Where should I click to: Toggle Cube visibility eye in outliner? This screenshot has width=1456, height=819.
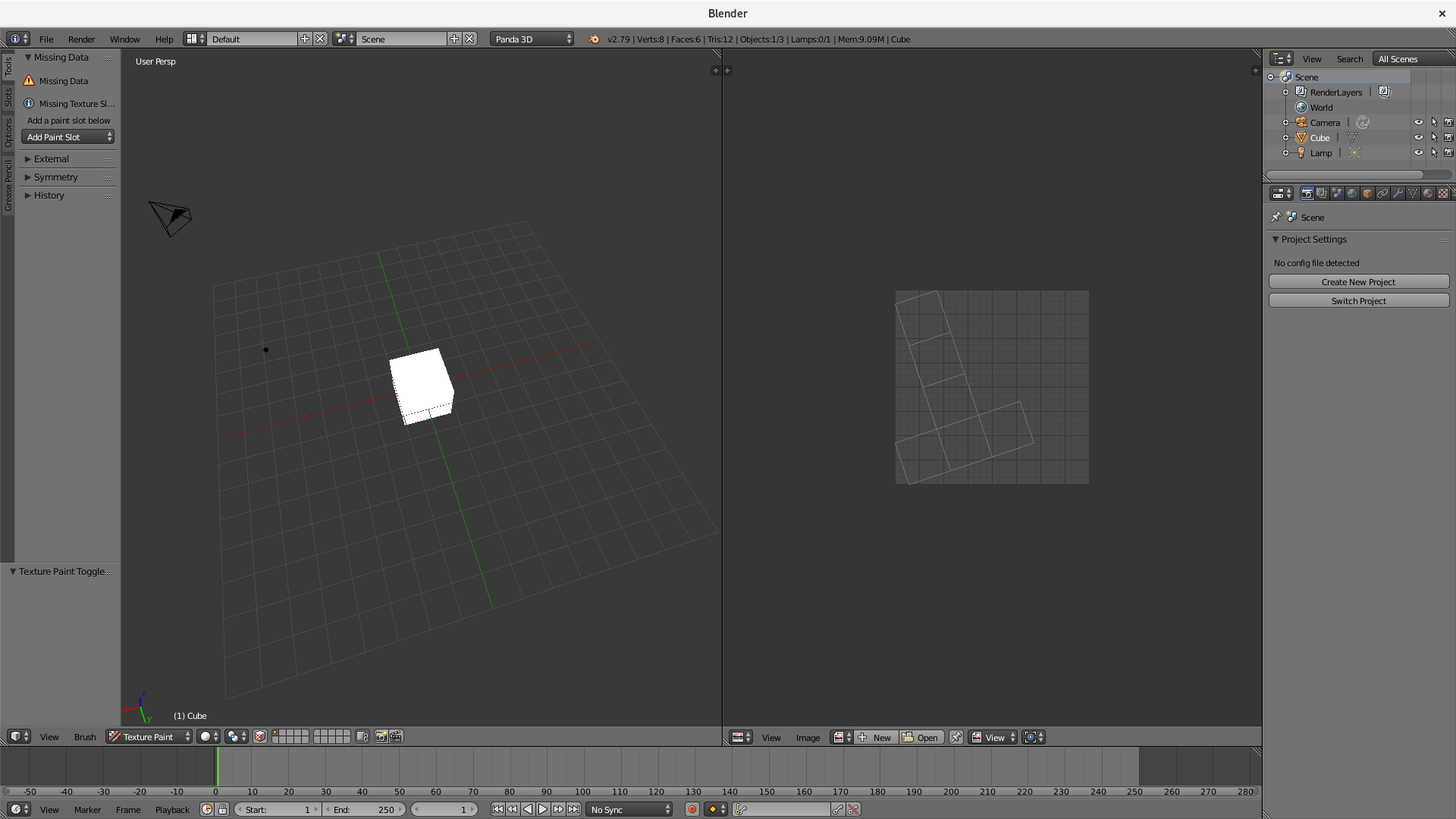(x=1419, y=137)
